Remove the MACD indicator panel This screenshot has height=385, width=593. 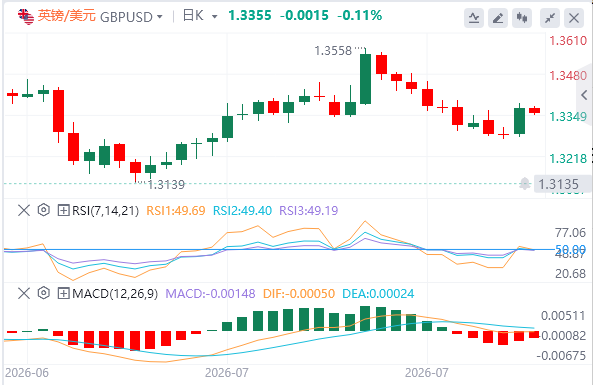24,293
